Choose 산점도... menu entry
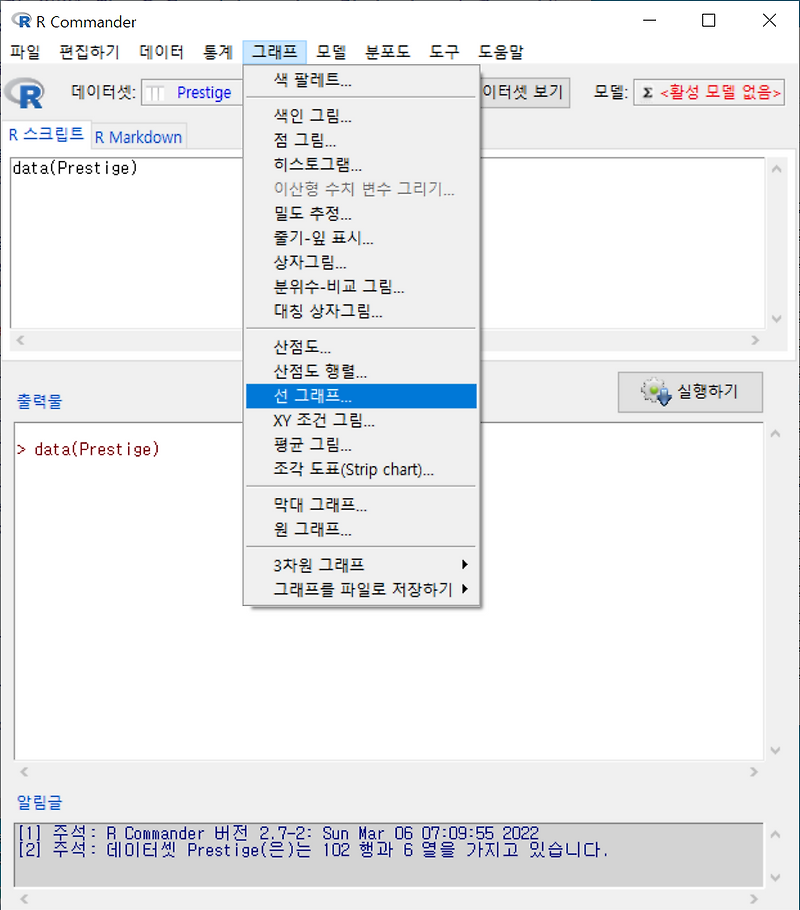The height and width of the screenshot is (910, 800). coord(361,347)
